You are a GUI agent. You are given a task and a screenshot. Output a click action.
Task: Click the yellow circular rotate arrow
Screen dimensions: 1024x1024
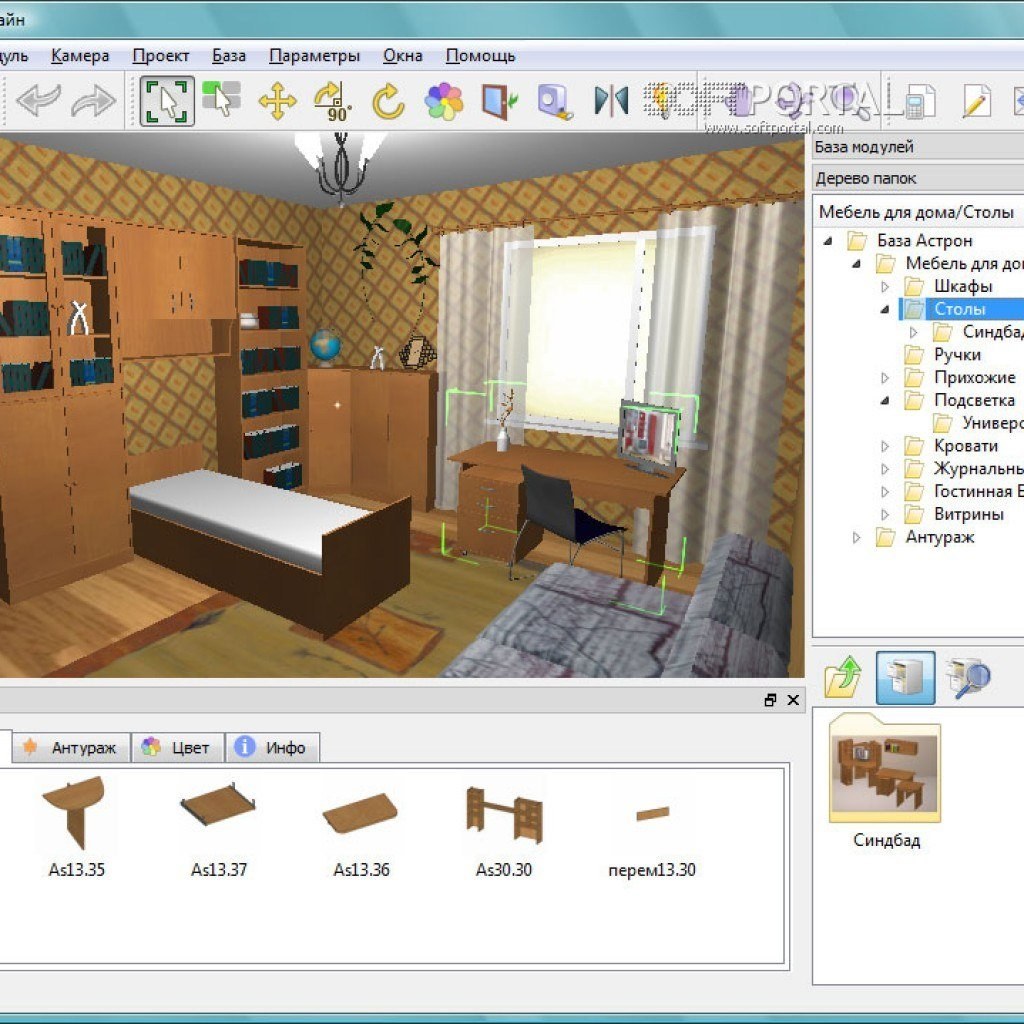point(388,100)
